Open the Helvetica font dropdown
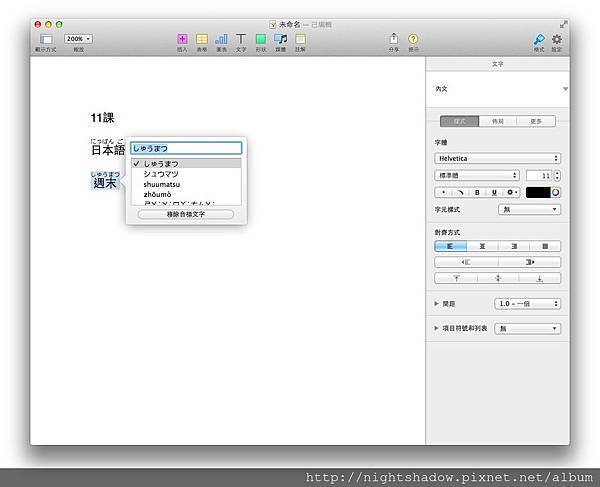 point(497,158)
